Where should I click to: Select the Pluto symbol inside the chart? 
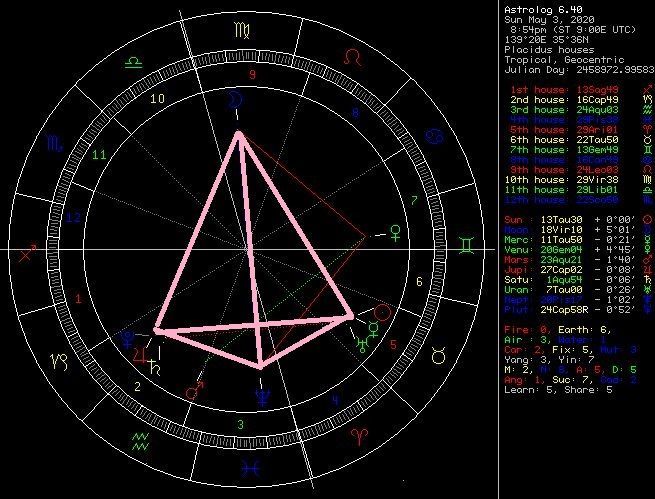click(127, 340)
